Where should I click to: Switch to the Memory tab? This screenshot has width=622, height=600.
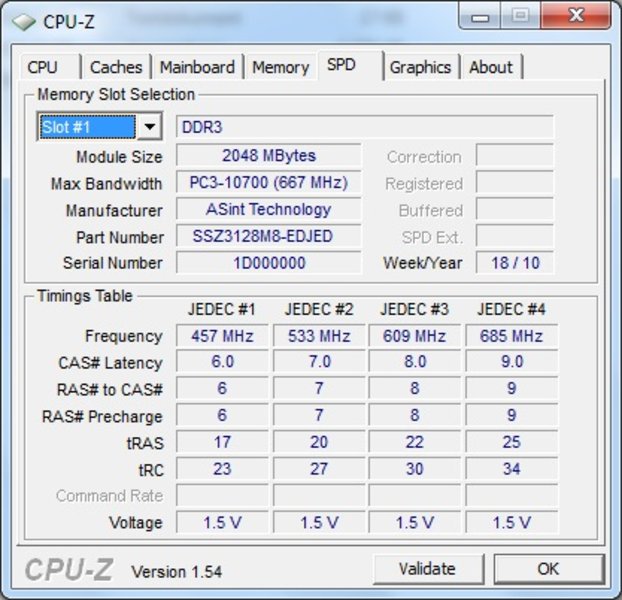coord(280,67)
